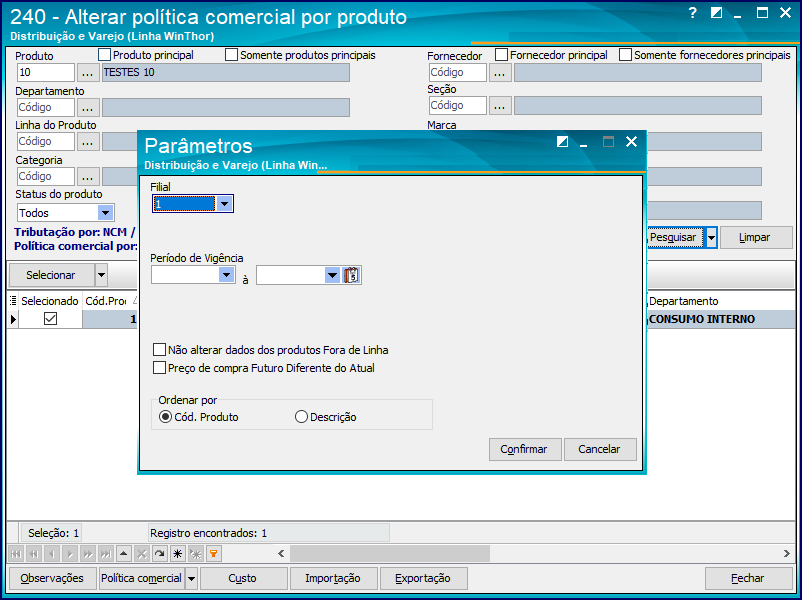
Task: Enable Não alterar dados dos produtos Fora de Linha
Action: click(x=160, y=350)
